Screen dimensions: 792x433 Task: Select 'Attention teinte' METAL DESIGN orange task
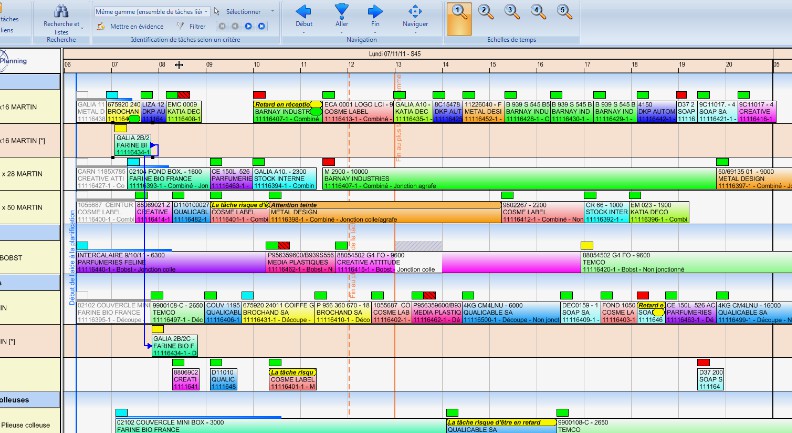385,212
